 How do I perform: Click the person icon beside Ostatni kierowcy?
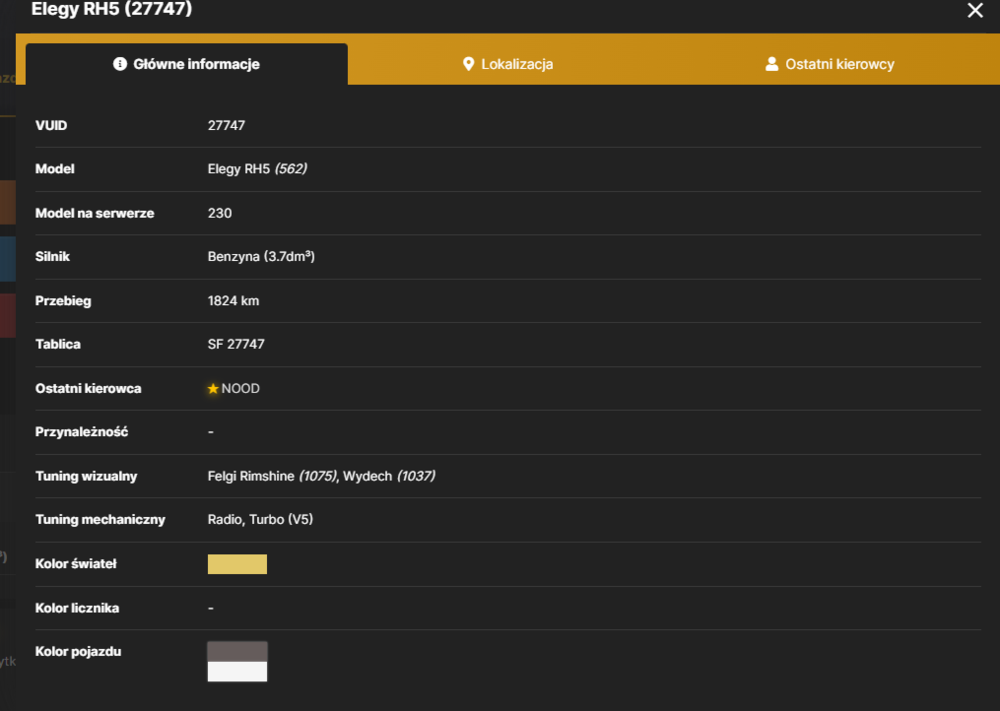pos(772,64)
